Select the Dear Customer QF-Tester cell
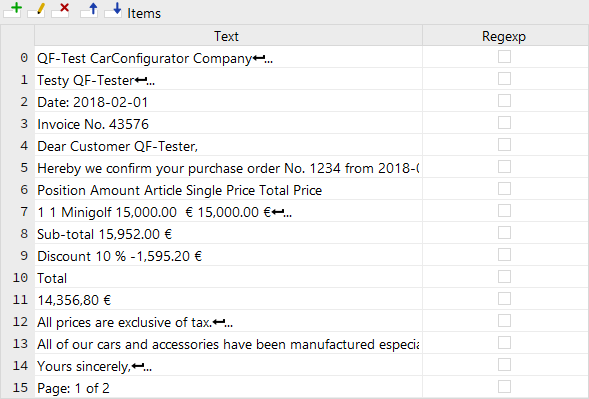 (x=228, y=145)
